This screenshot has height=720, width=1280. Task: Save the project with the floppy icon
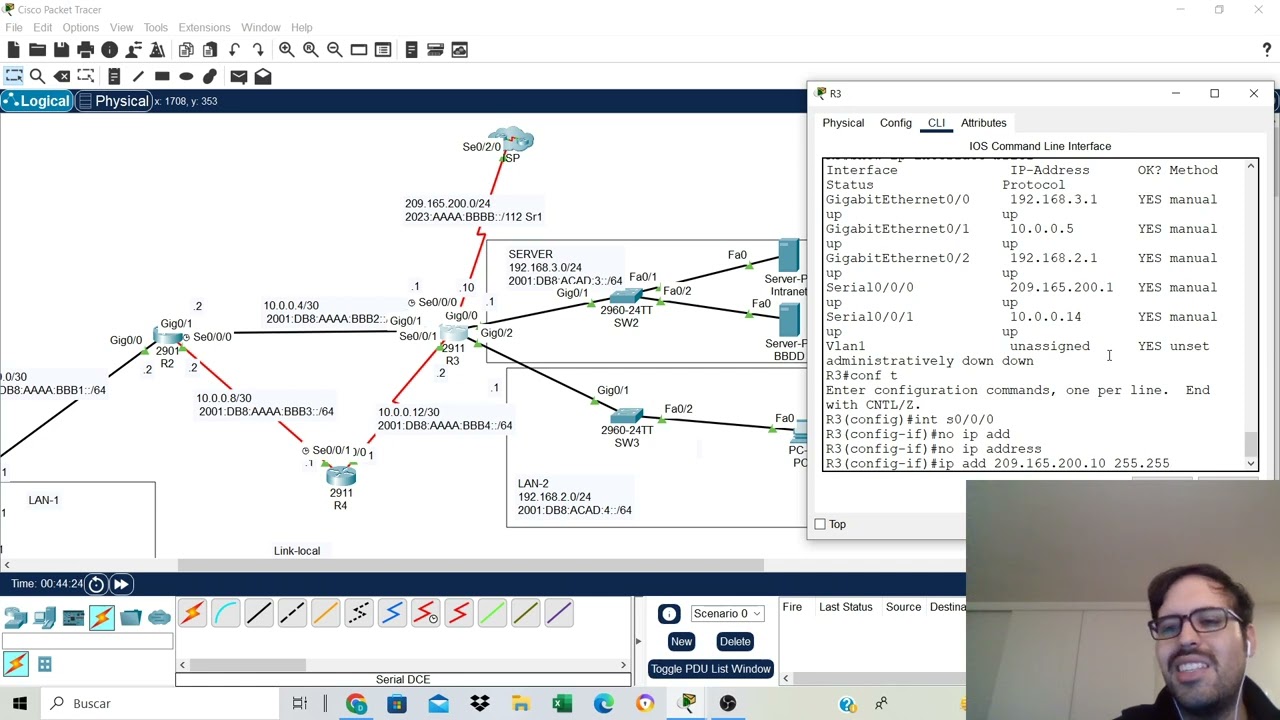[61, 50]
